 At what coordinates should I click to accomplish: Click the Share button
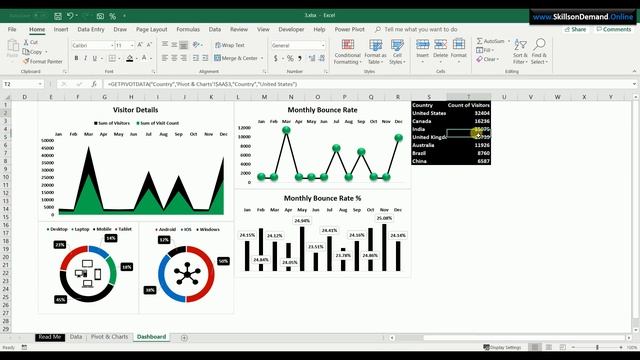tap(575, 29)
